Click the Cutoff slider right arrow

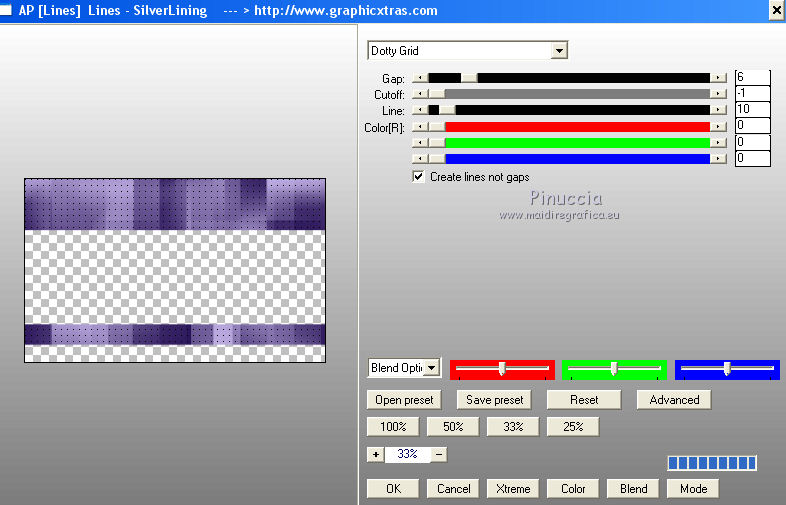[x=718, y=94]
